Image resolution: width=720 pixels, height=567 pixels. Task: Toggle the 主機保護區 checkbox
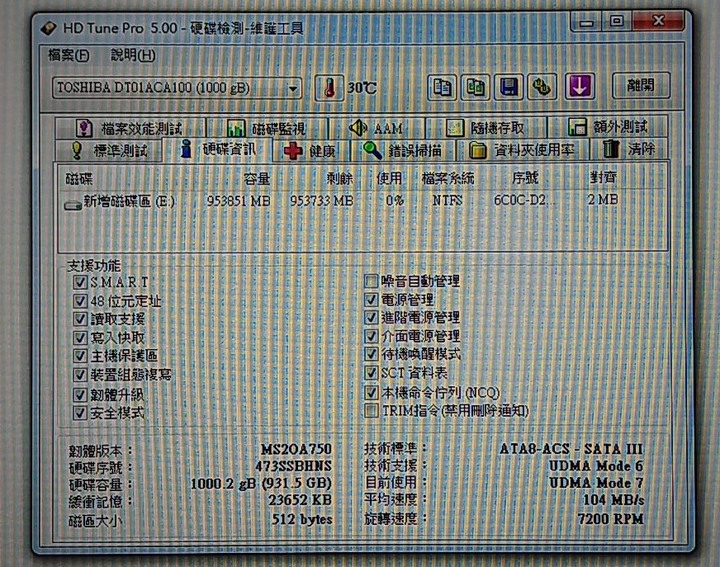(x=80, y=355)
